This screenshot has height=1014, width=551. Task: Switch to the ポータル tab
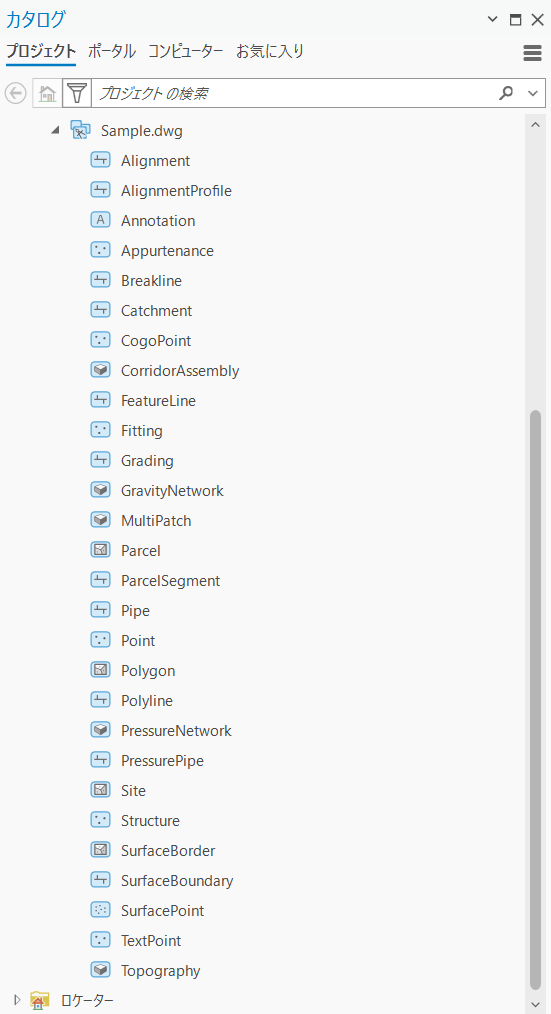tap(111, 51)
